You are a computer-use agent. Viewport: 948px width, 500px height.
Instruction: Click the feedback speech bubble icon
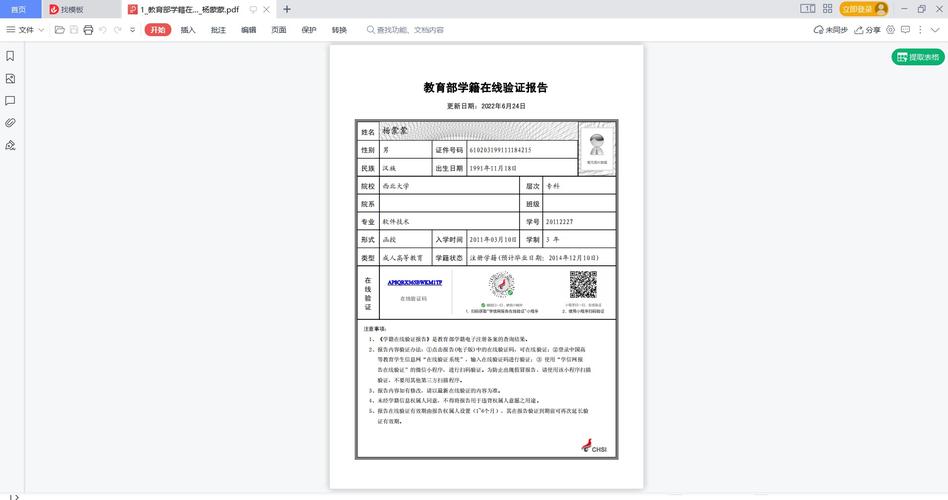tap(905, 30)
